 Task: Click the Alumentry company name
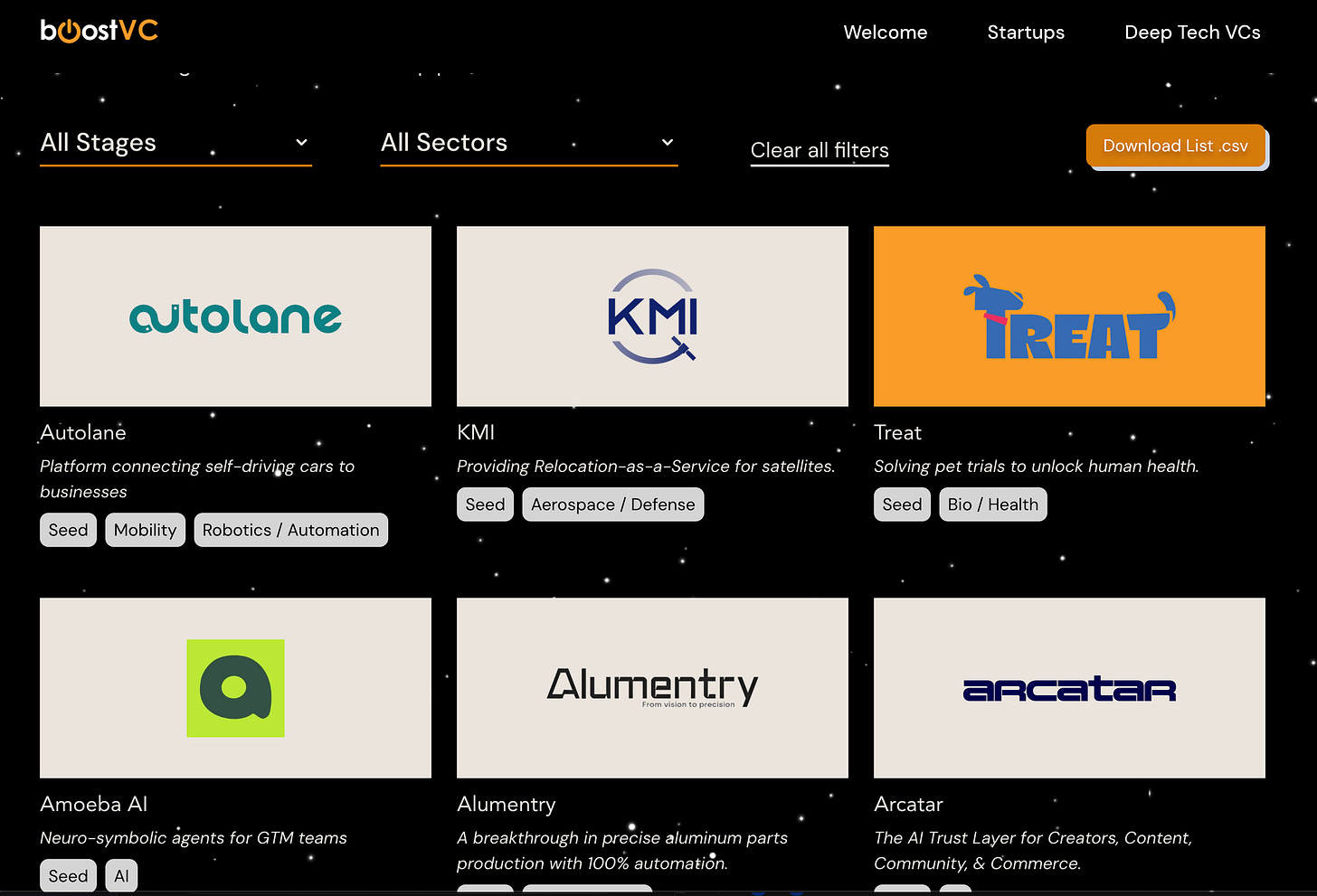[507, 805]
